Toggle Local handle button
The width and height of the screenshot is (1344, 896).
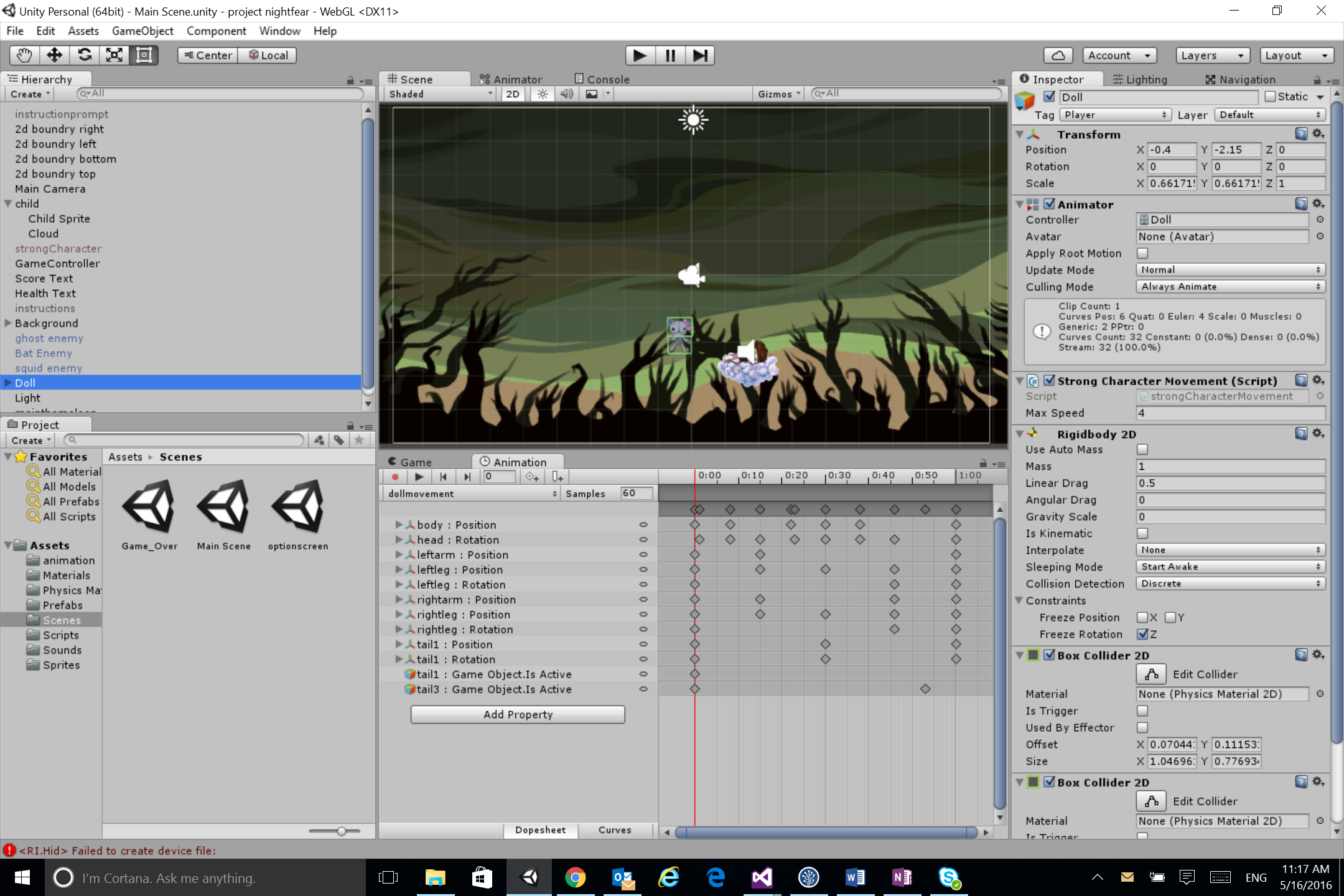point(268,55)
